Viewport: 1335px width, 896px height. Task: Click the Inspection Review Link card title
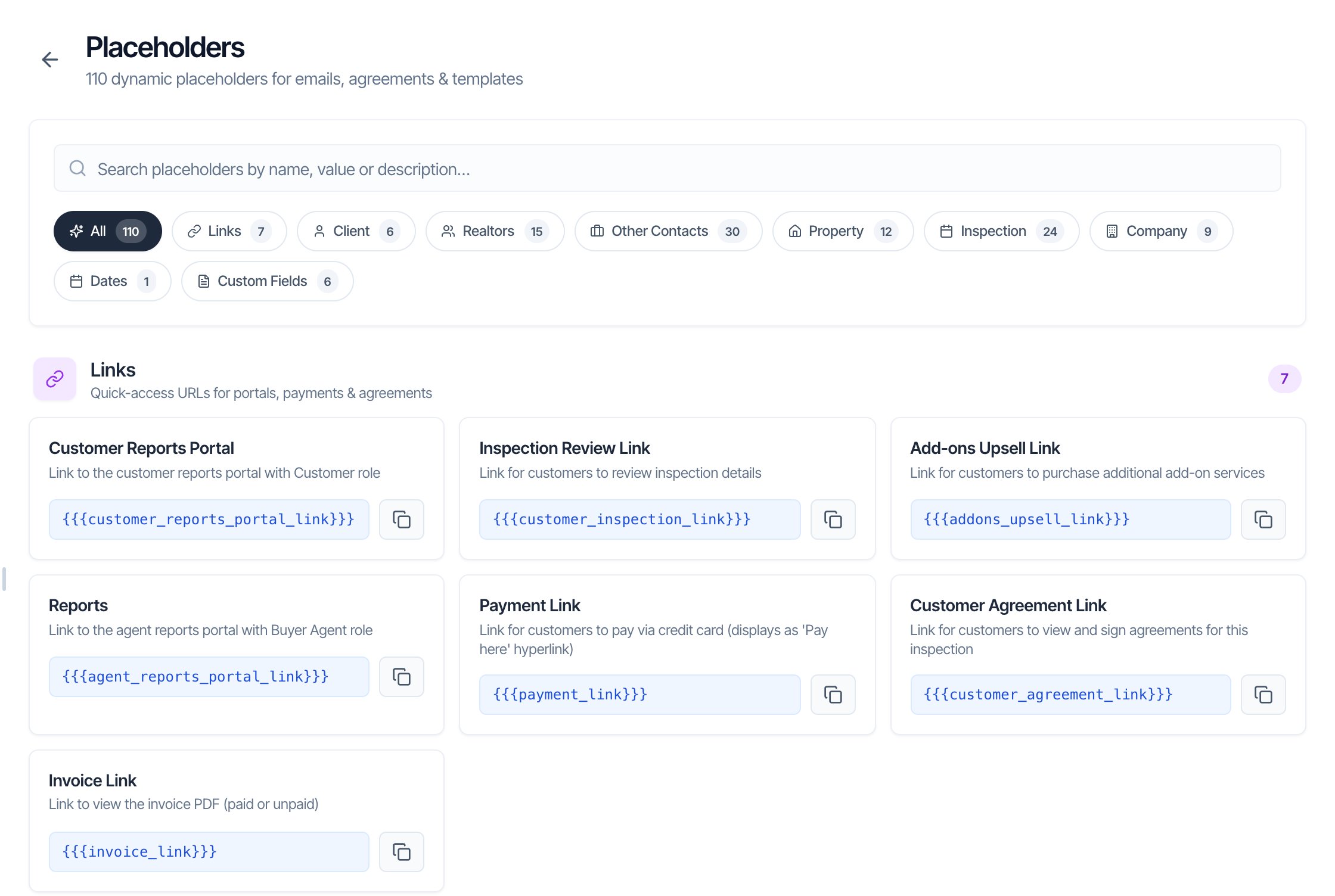point(564,448)
